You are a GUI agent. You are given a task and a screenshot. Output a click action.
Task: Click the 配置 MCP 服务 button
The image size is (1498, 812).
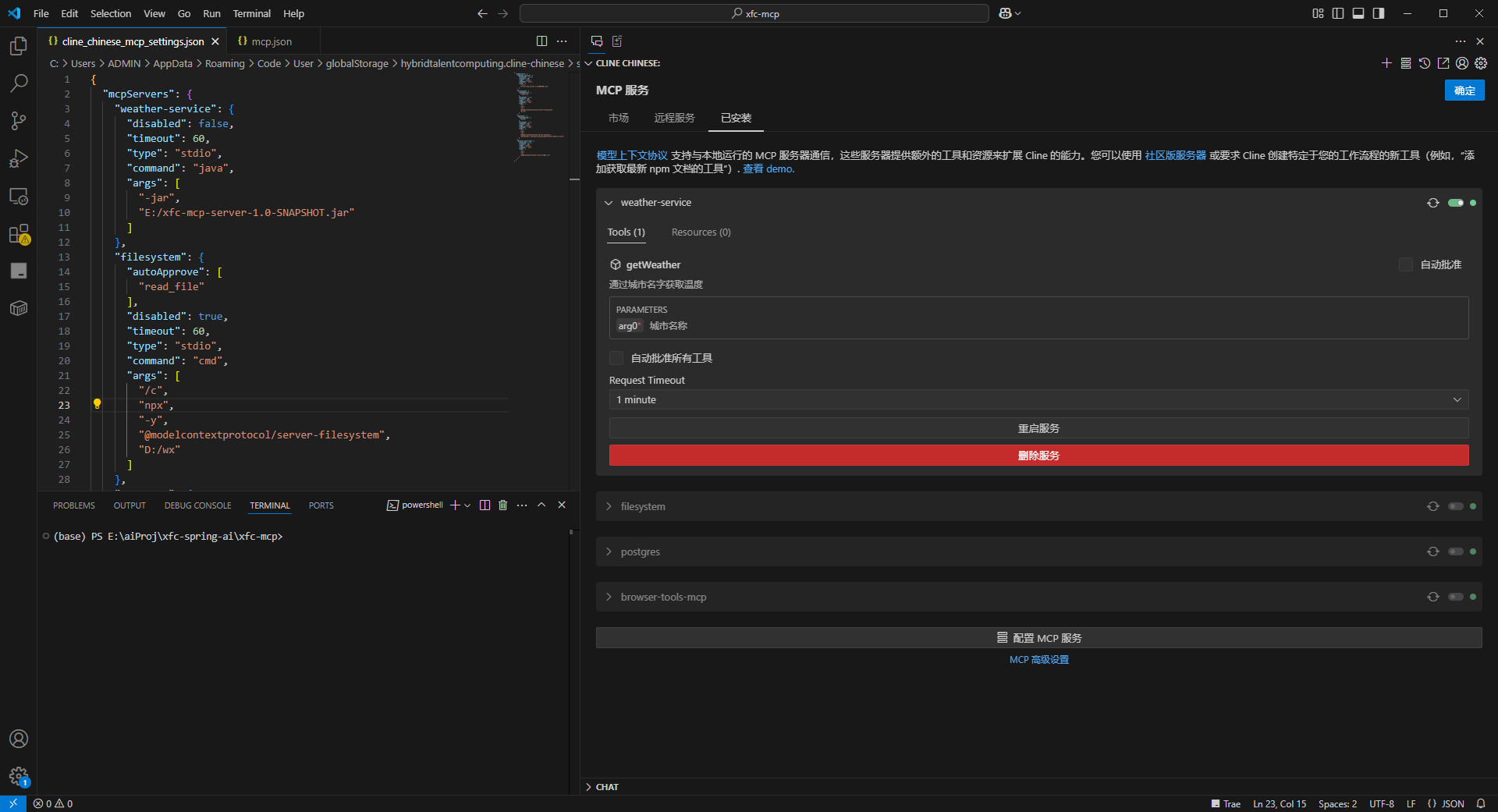tap(1038, 638)
